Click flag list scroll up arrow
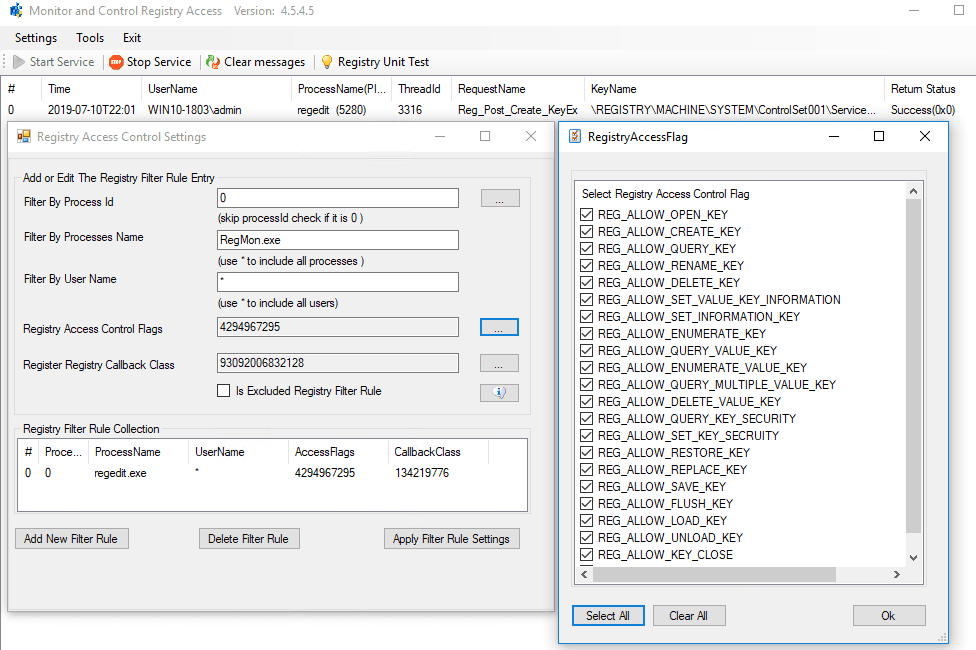 click(913, 191)
